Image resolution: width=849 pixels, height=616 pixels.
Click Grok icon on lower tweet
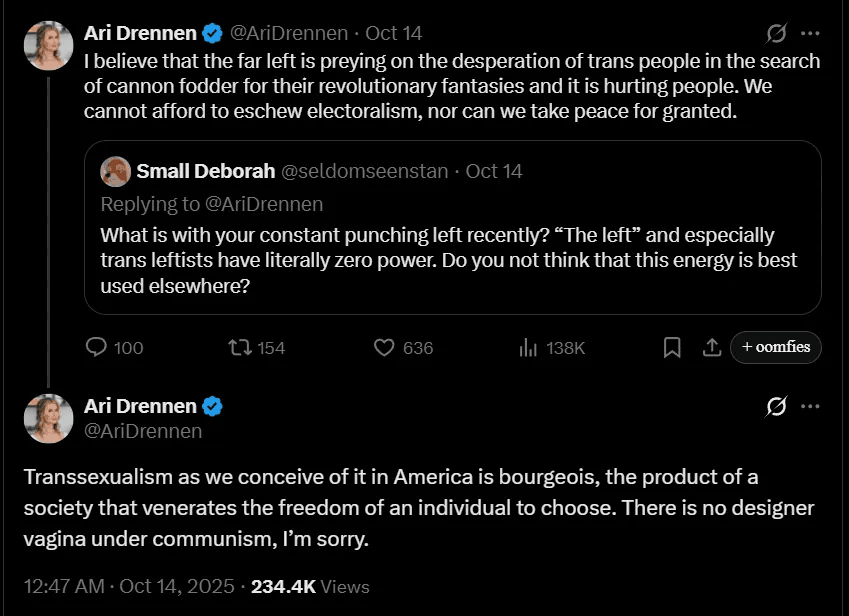point(776,407)
